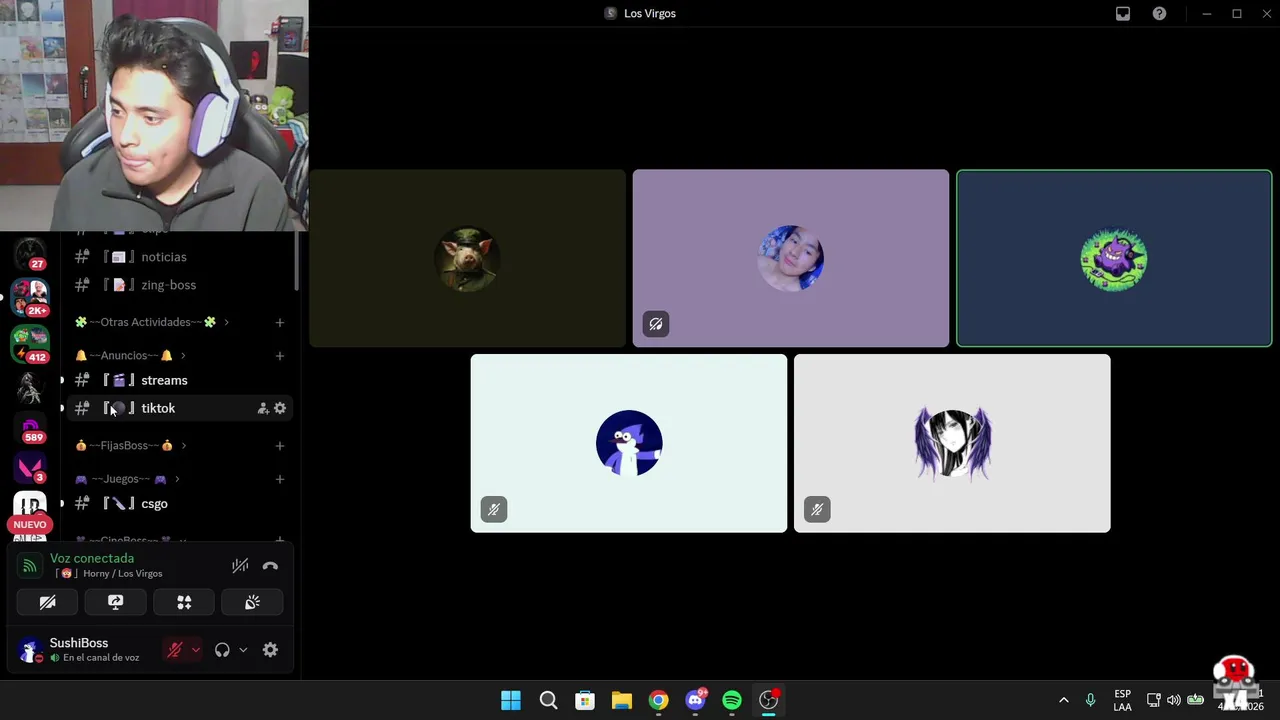Open output device options arrow beside headphones

tap(243, 650)
